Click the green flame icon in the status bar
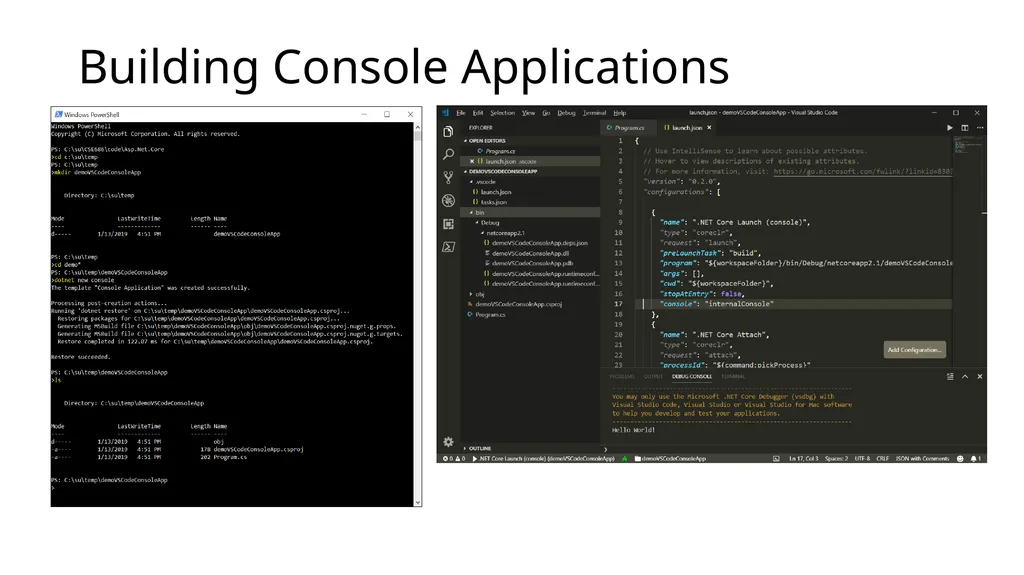This screenshot has width=1024, height=575. (625, 459)
